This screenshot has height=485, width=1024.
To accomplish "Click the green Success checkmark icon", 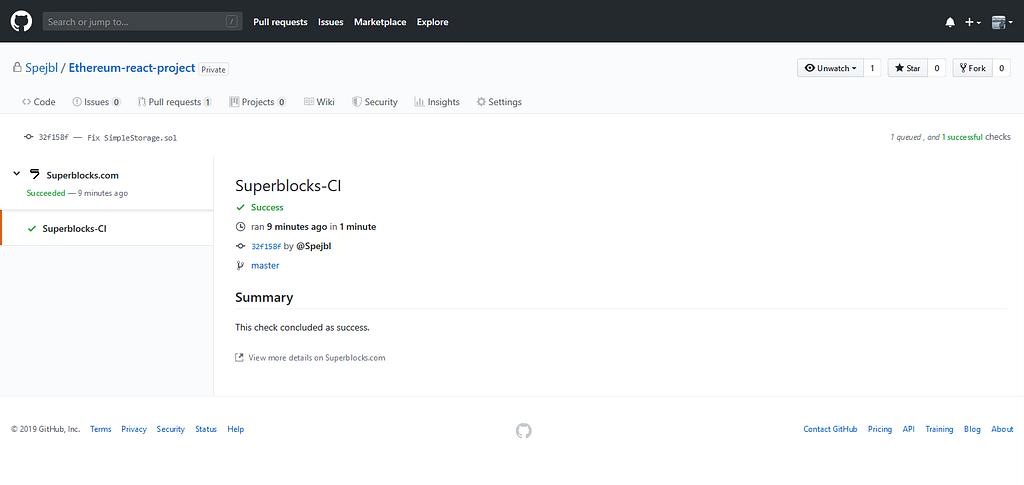I will pos(240,208).
